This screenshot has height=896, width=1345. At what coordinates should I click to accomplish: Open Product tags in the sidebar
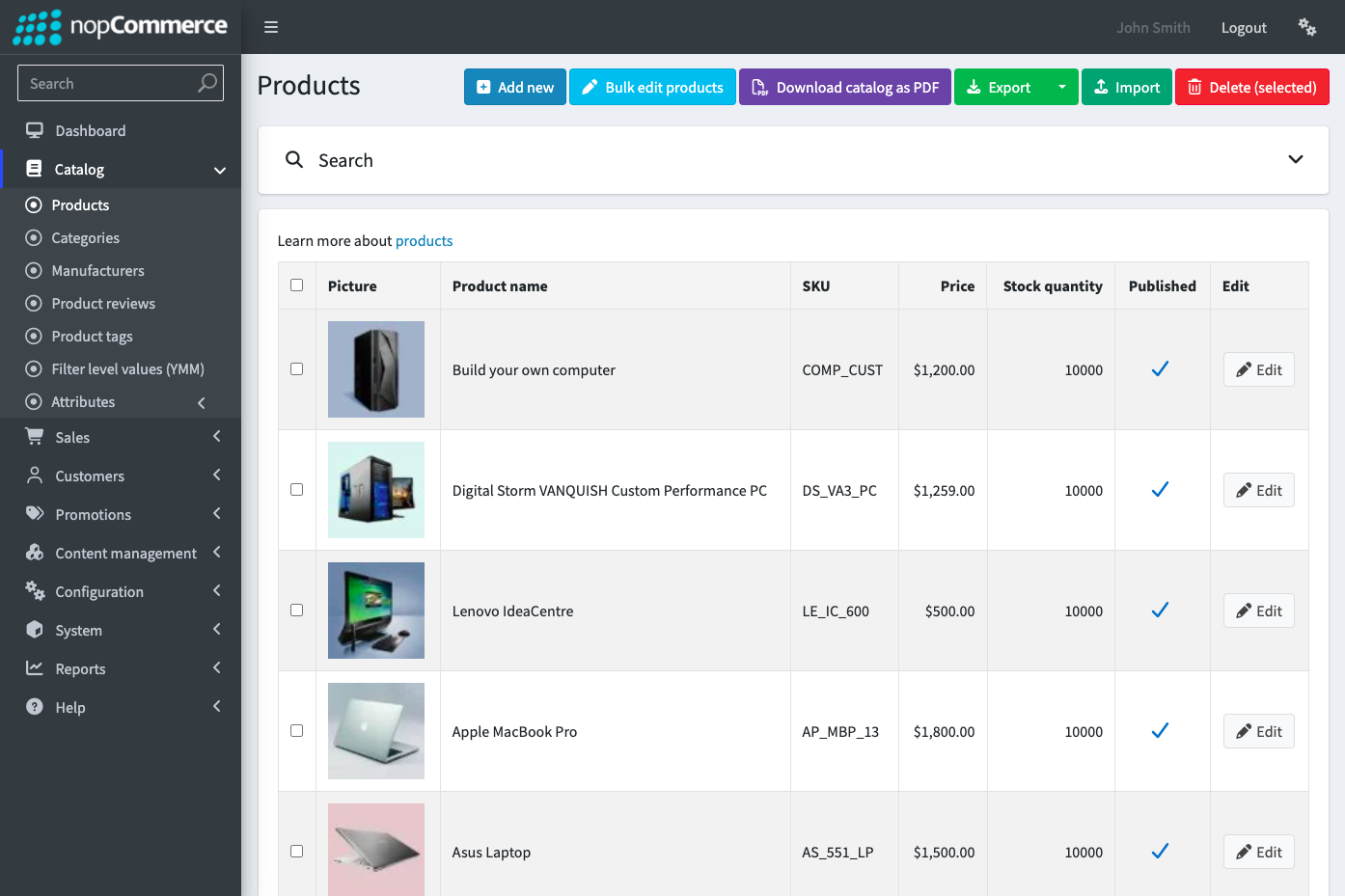coord(121,337)
